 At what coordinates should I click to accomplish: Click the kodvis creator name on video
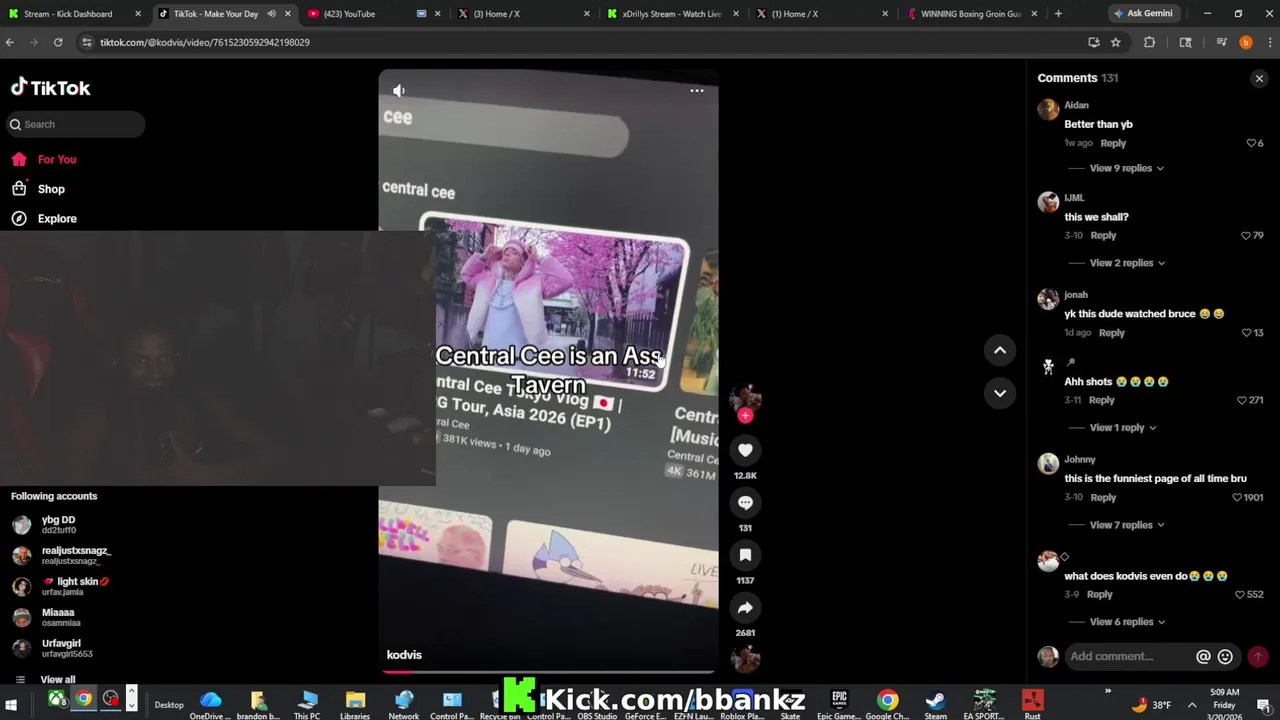tap(404, 655)
